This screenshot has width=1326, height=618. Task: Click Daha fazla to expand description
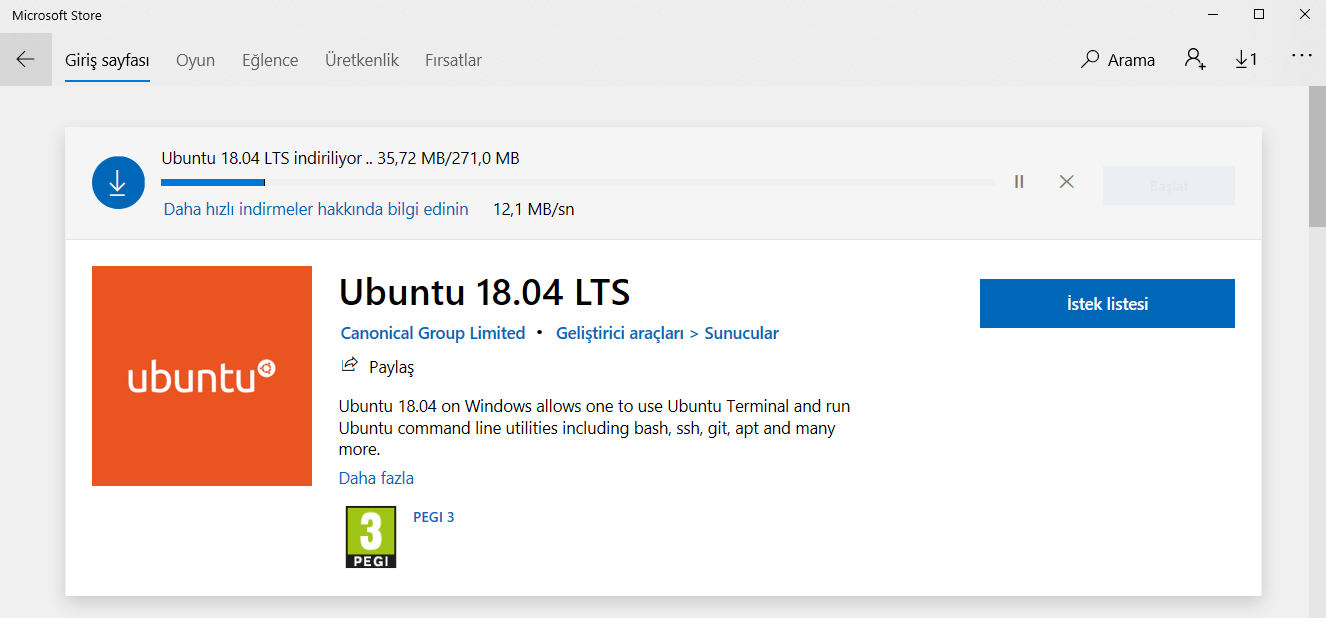(x=376, y=478)
